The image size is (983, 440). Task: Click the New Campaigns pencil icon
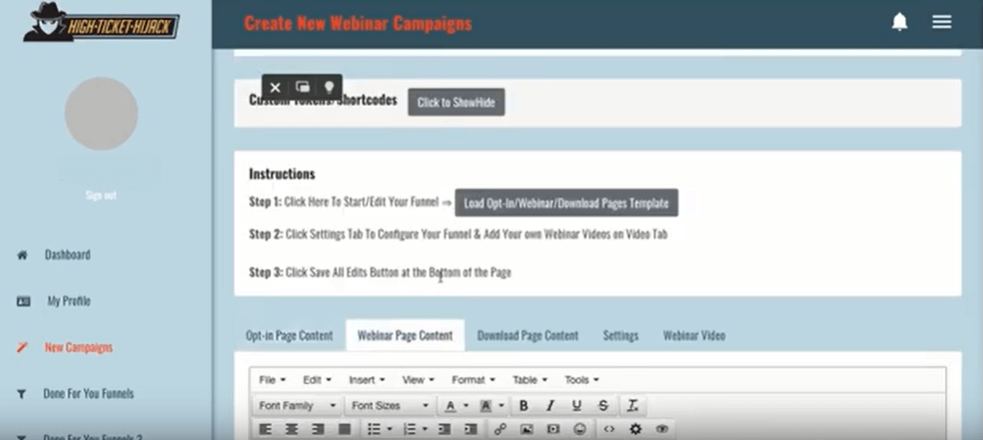click(22, 347)
